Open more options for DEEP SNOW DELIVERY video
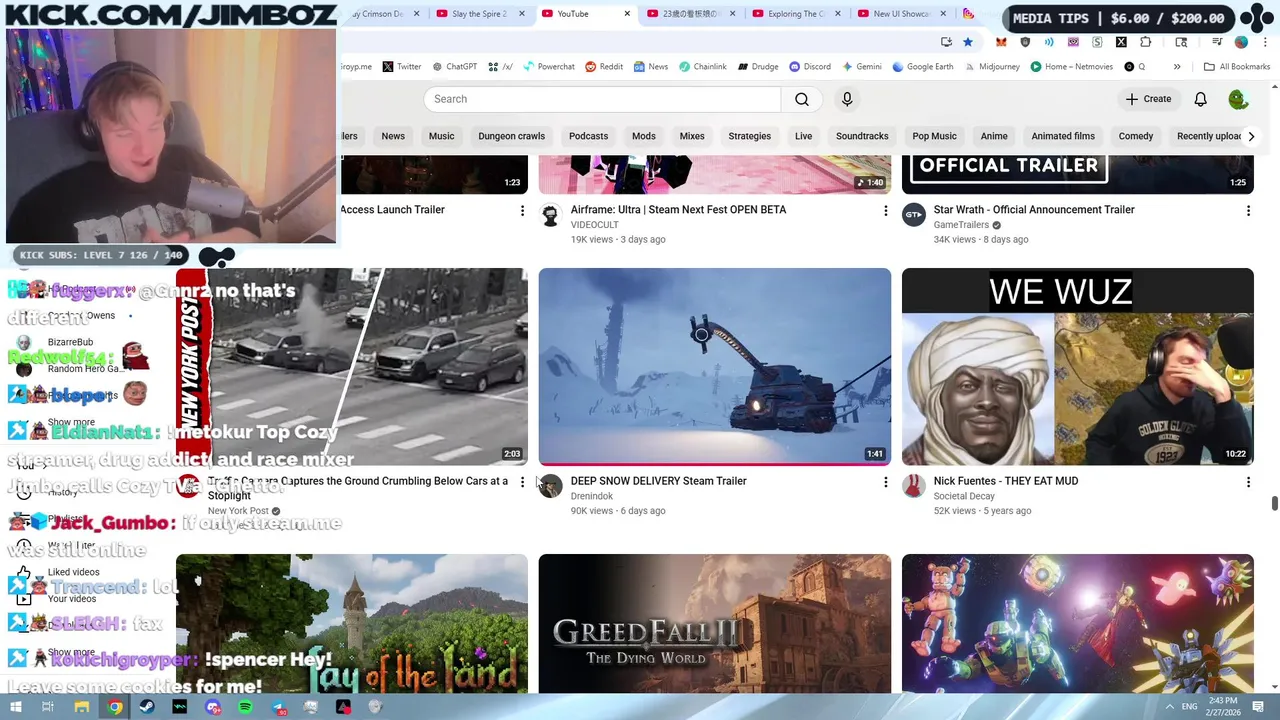The image size is (1280, 720). [x=885, y=482]
